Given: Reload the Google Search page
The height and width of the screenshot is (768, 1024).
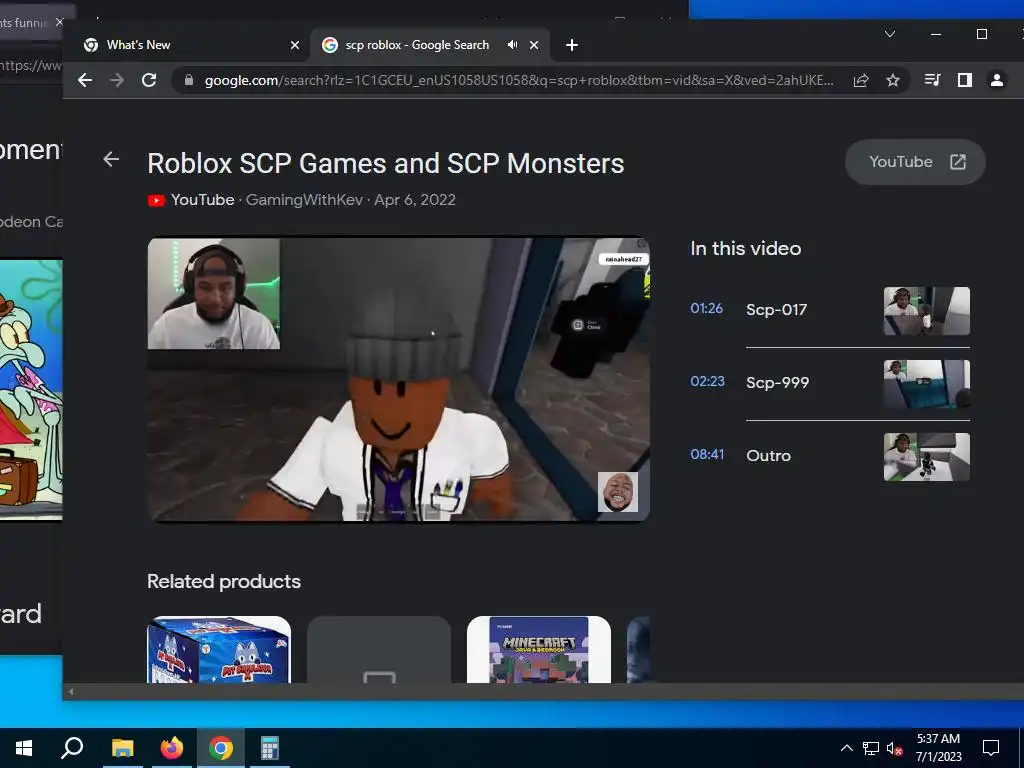Looking at the screenshot, I should click(149, 80).
